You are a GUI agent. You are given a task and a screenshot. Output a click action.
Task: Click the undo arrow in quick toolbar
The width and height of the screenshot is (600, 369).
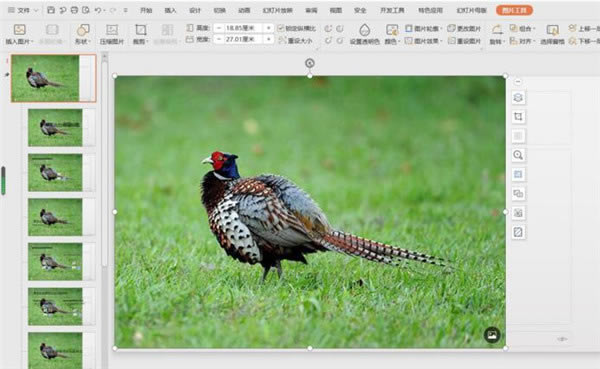point(98,10)
